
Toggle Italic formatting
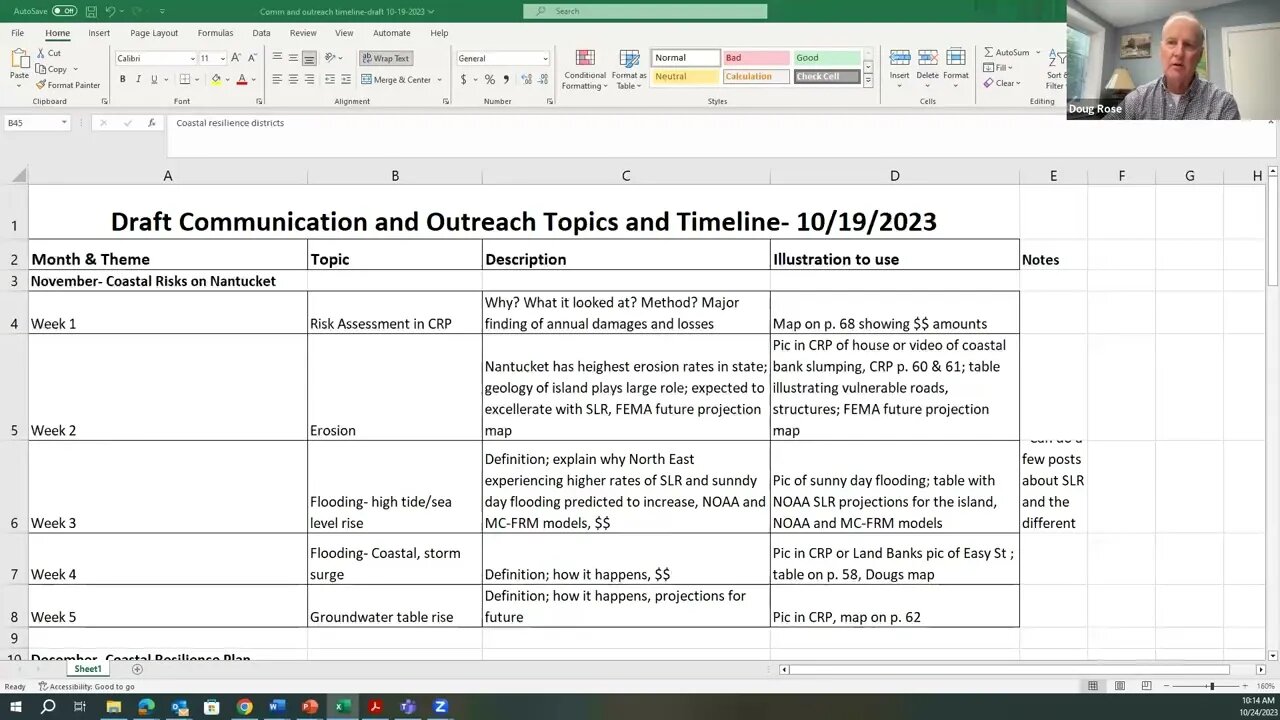(x=138, y=79)
